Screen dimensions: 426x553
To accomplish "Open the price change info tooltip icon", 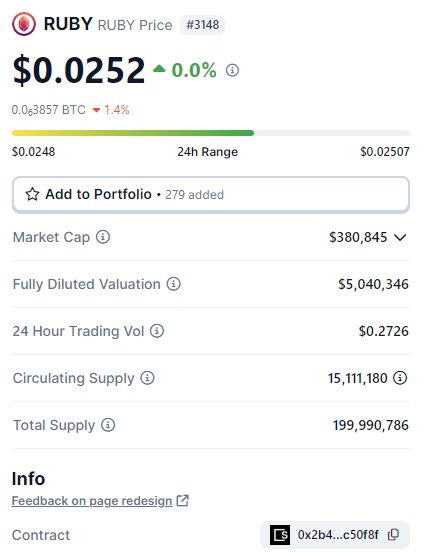I will (x=232, y=70).
